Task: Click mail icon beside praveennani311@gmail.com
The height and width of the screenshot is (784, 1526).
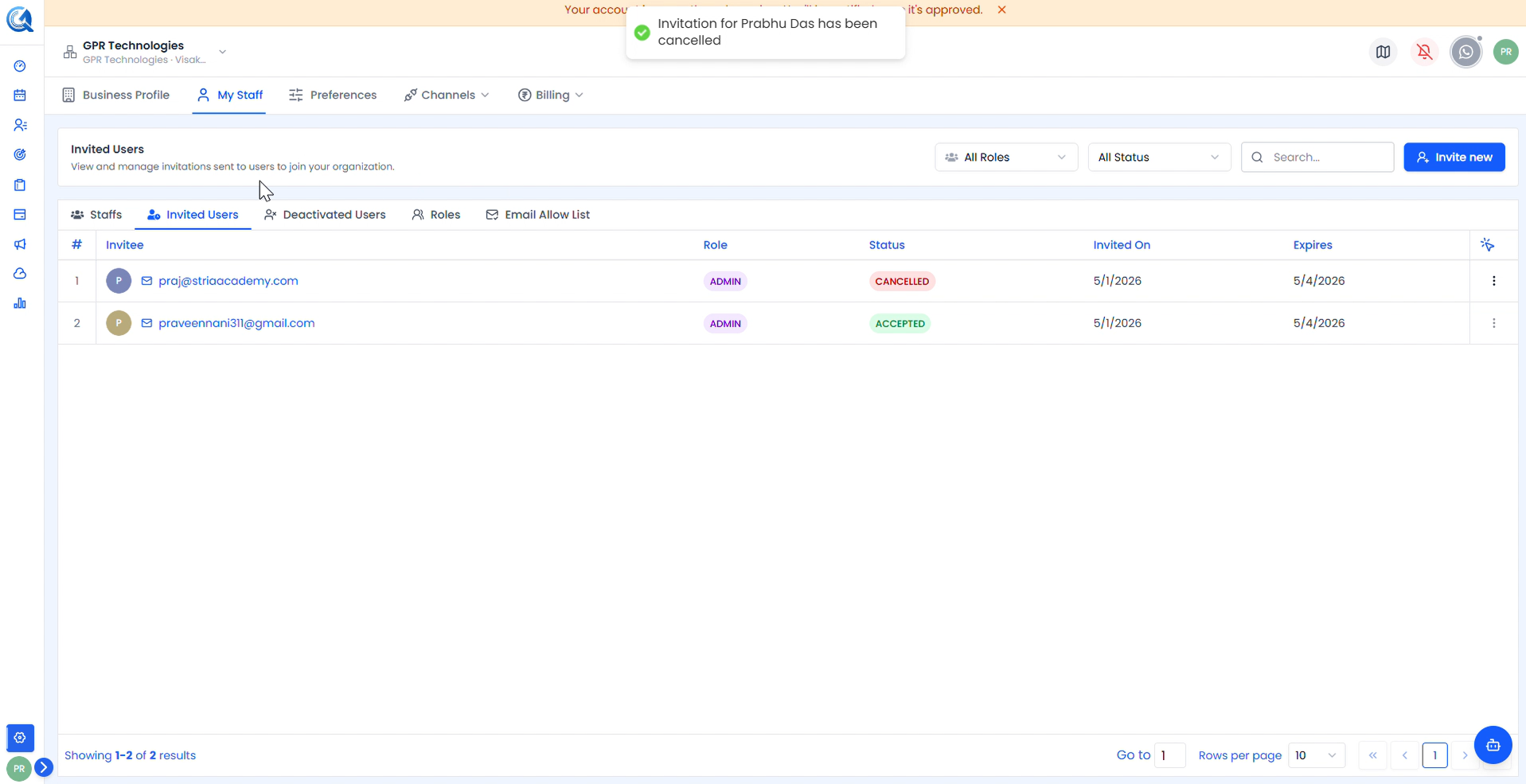Action: [146, 323]
